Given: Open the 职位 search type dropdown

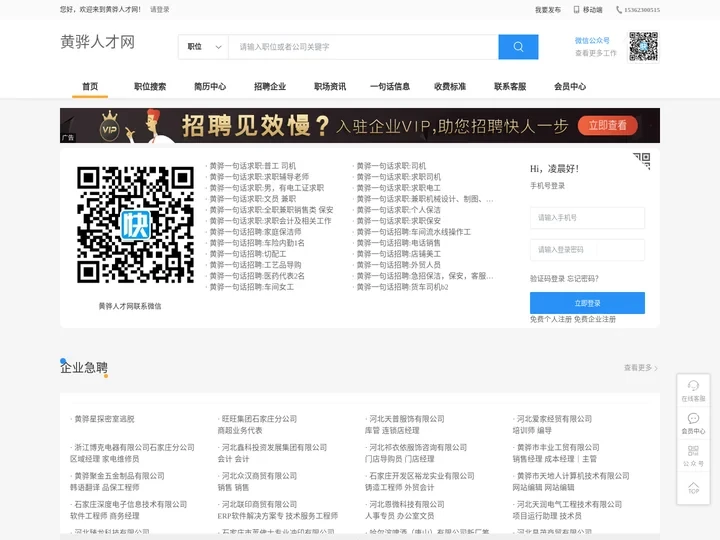Looking at the screenshot, I should point(204,47).
